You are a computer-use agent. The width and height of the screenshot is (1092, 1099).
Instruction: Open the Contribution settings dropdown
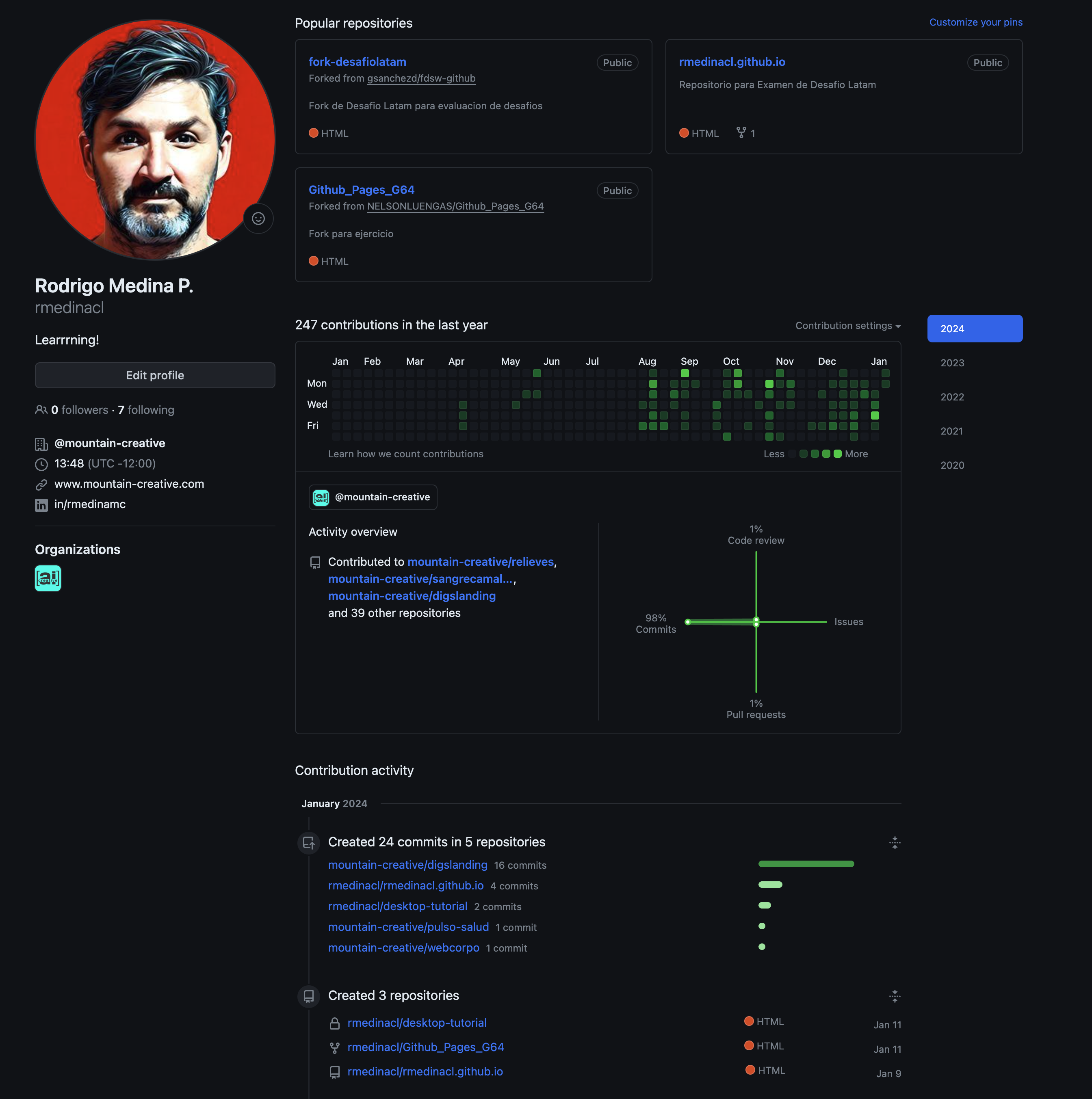tap(848, 325)
